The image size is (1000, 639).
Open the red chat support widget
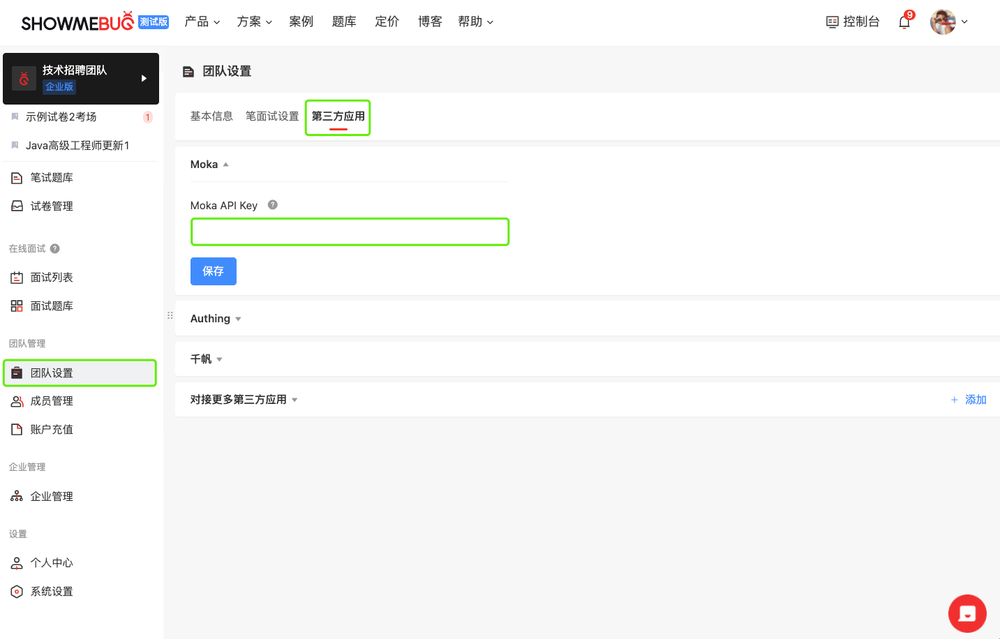967,613
